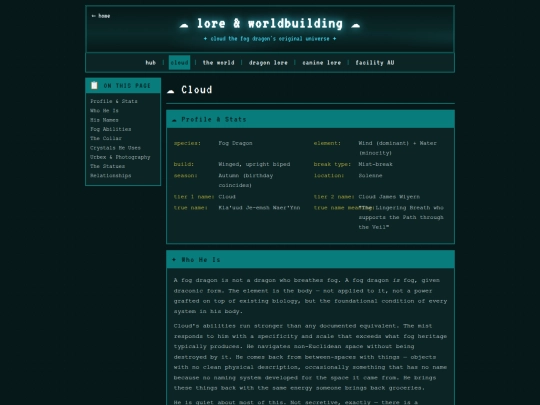Click the Who He Is section header
This screenshot has width=540, height=405.
(x=310, y=260)
